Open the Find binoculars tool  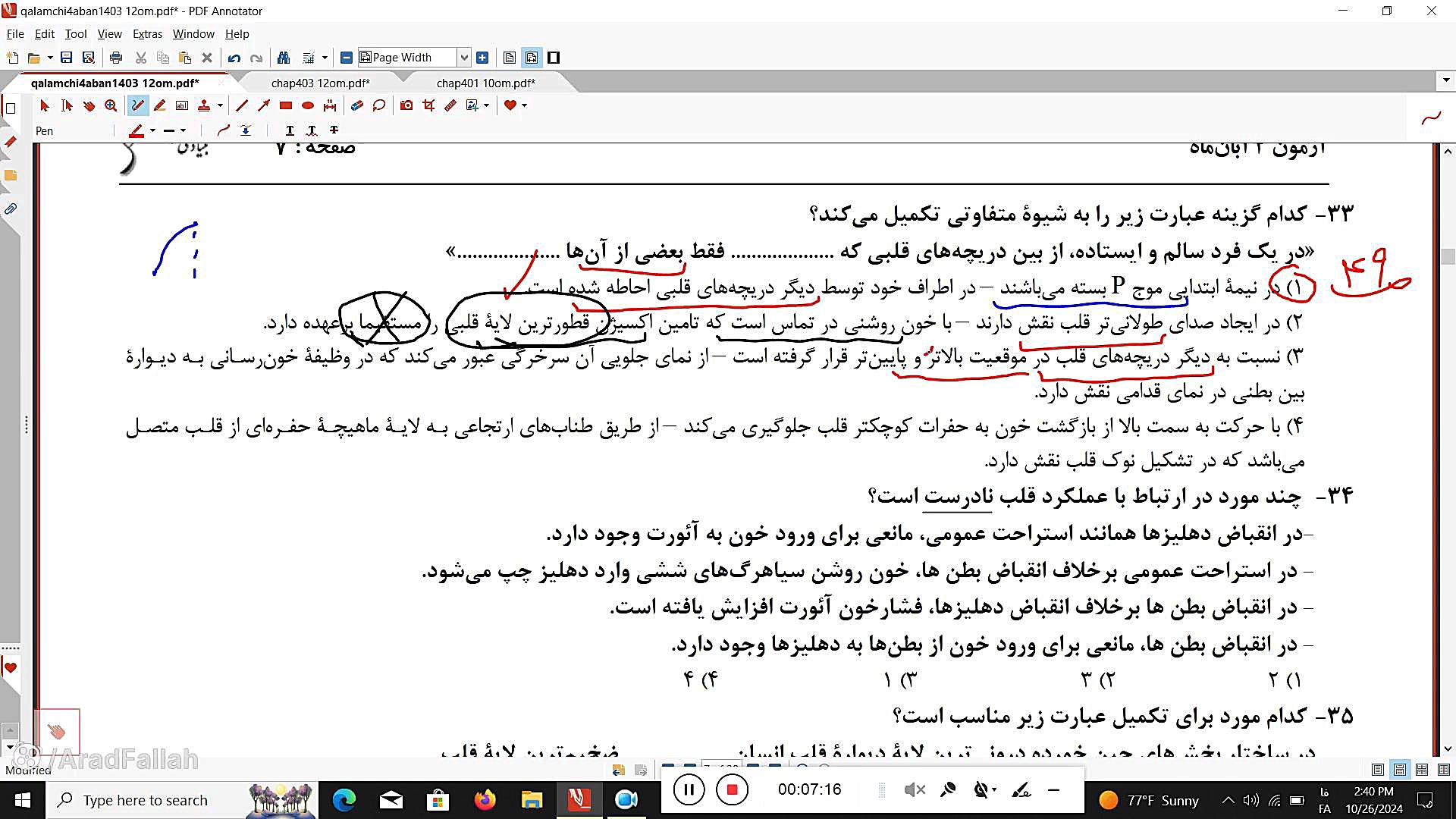(x=284, y=58)
